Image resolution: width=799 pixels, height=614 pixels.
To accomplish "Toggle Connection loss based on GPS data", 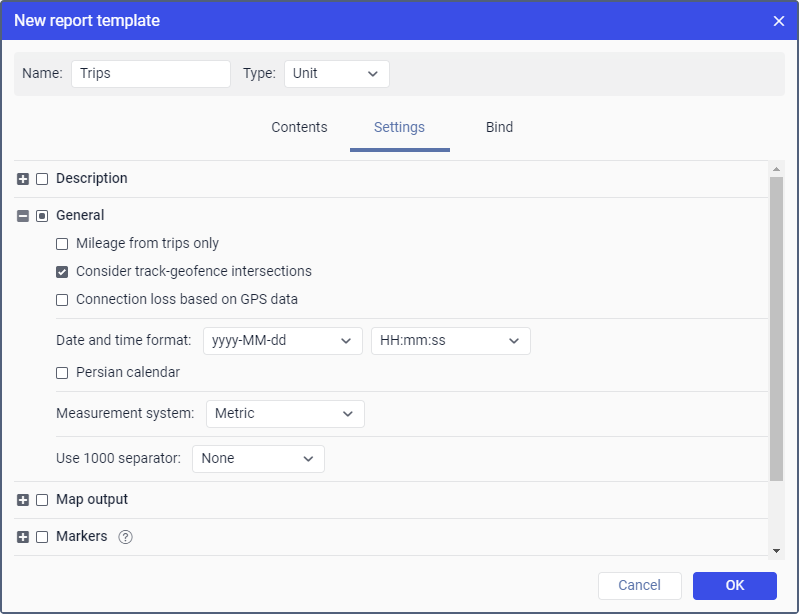I will (x=62, y=299).
